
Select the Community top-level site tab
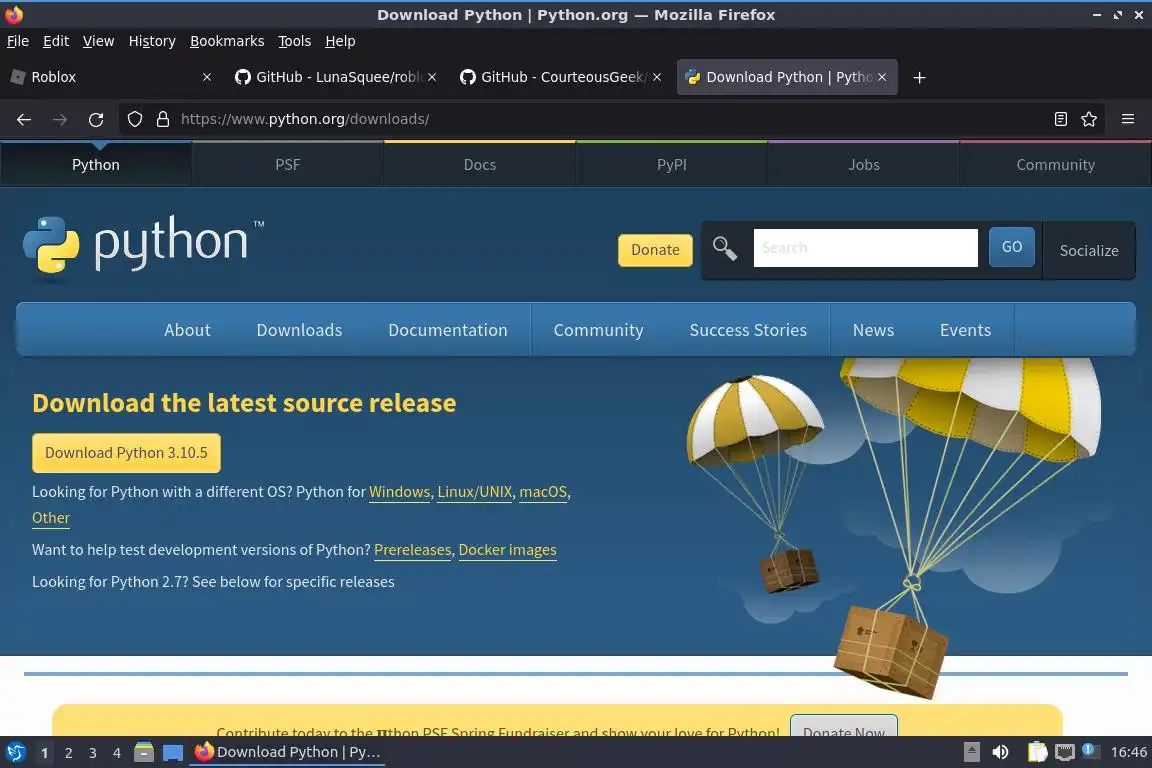(1056, 165)
